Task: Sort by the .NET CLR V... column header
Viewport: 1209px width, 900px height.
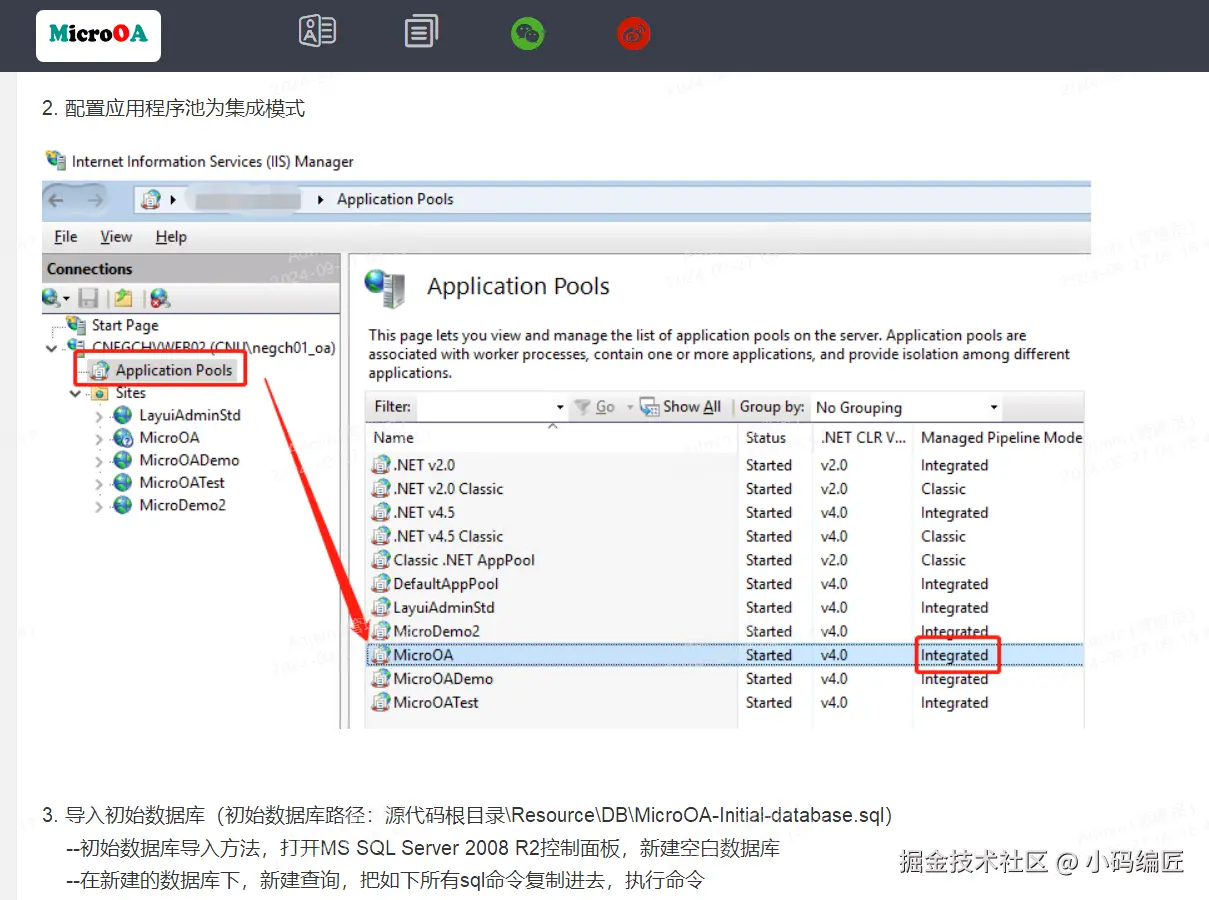Action: (x=863, y=437)
